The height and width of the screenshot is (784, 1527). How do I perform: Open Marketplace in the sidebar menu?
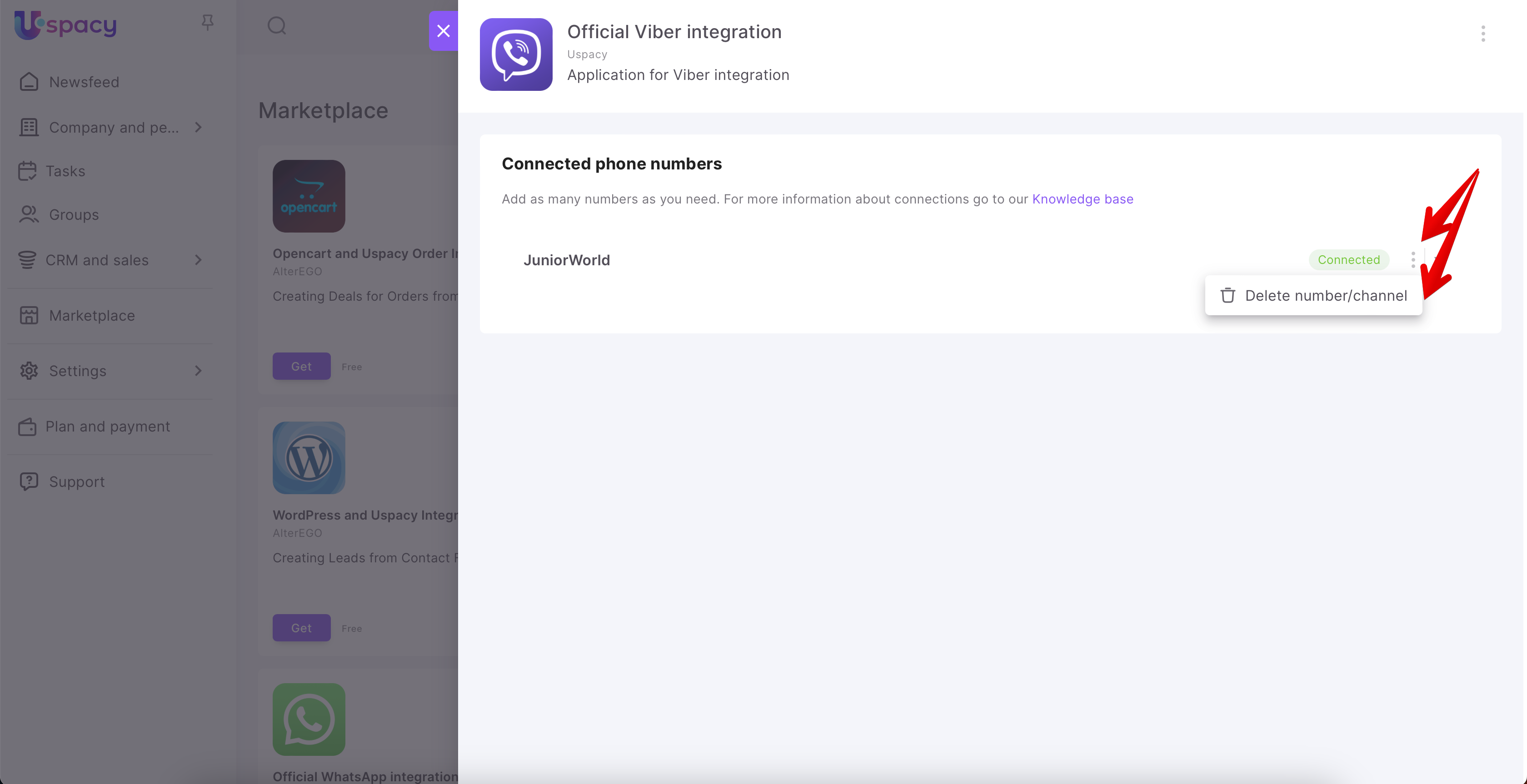[x=92, y=316]
